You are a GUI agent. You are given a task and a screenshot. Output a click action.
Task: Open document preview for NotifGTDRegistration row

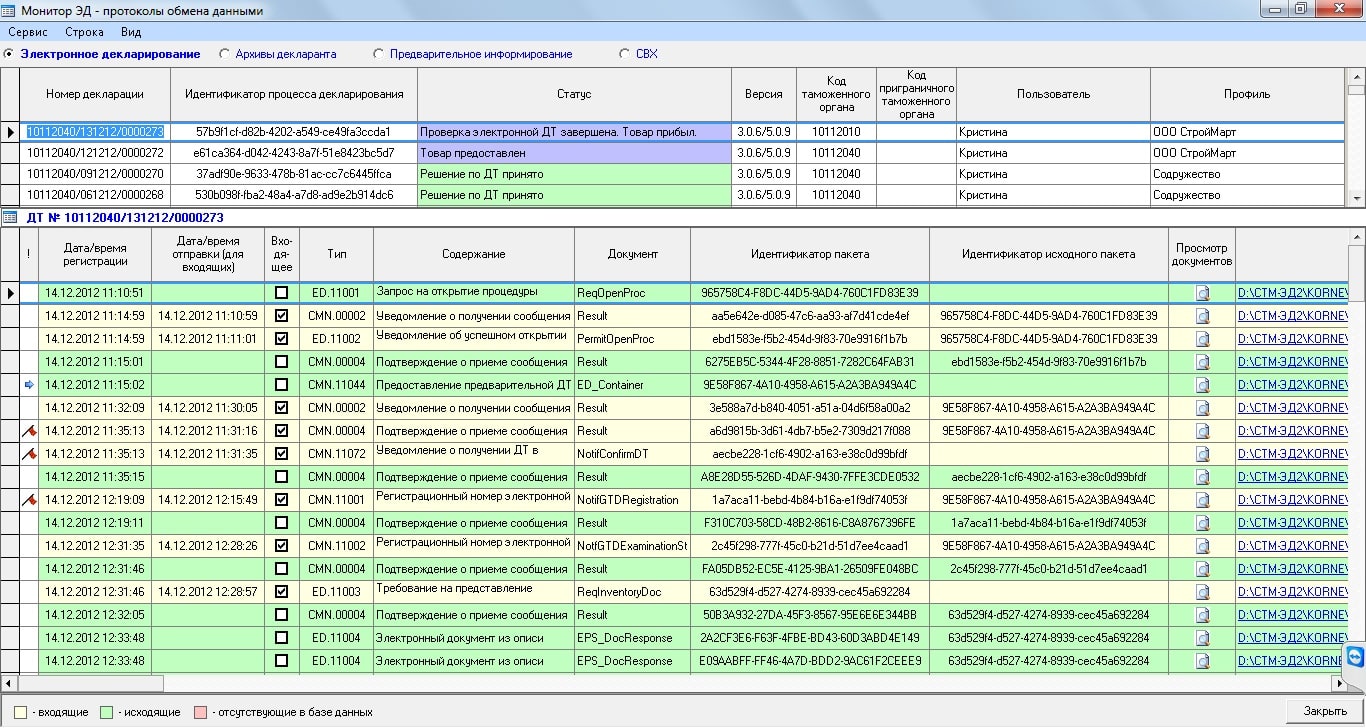(1202, 500)
